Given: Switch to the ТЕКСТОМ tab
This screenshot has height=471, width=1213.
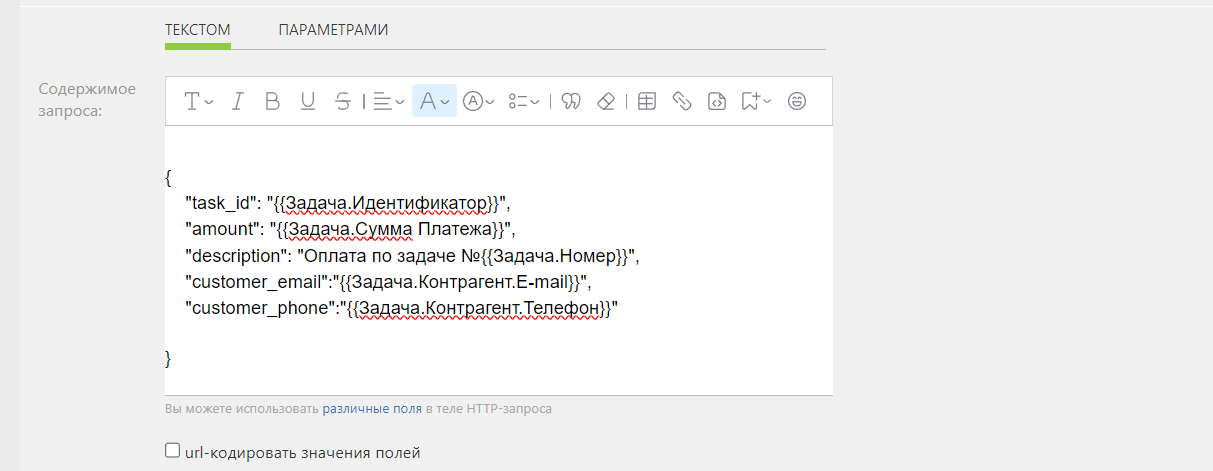Looking at the screenshot, I should click(x=198, y=30).
